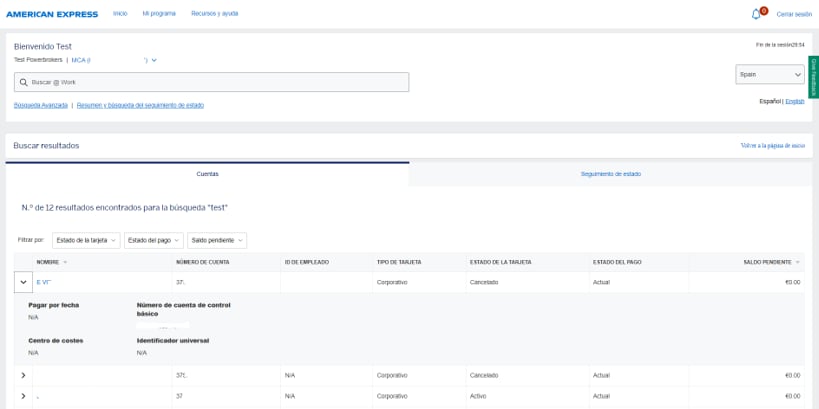Open the MCA account selector chevron

(x=154, y=60)
